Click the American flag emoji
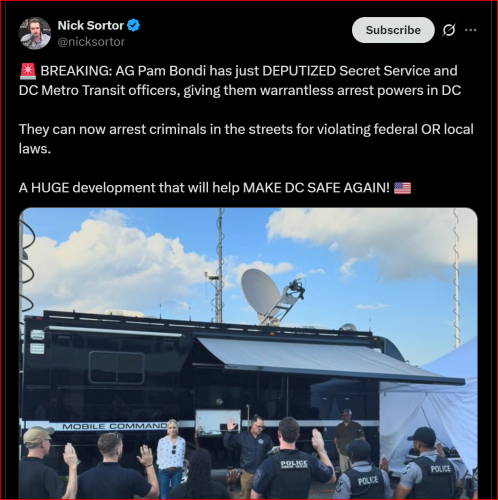Image resolution: width=498 pixels, height=500 pixels. click(402, 188)
